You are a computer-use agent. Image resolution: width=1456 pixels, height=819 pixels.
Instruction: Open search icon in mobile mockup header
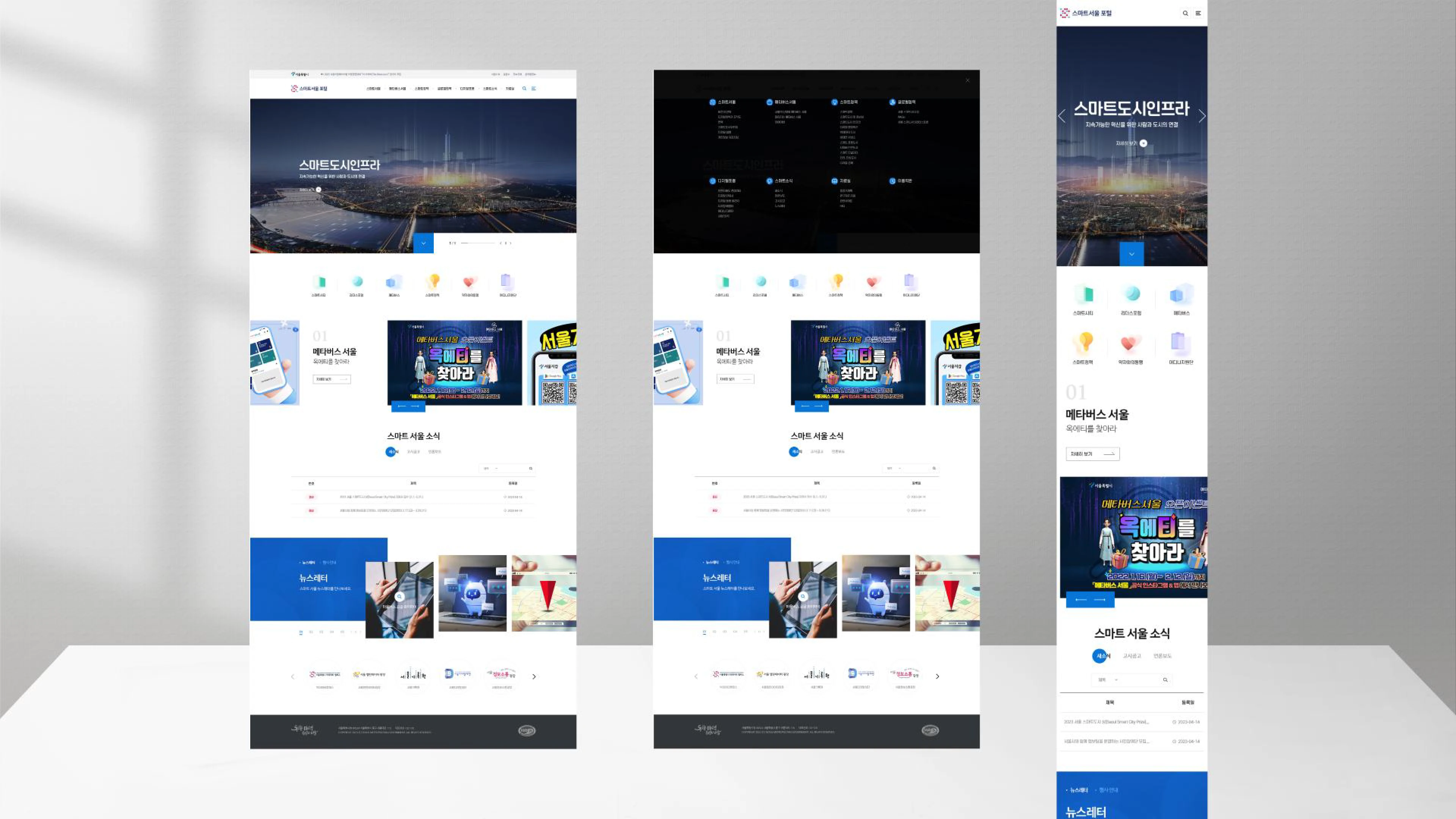click(1185, 13)
